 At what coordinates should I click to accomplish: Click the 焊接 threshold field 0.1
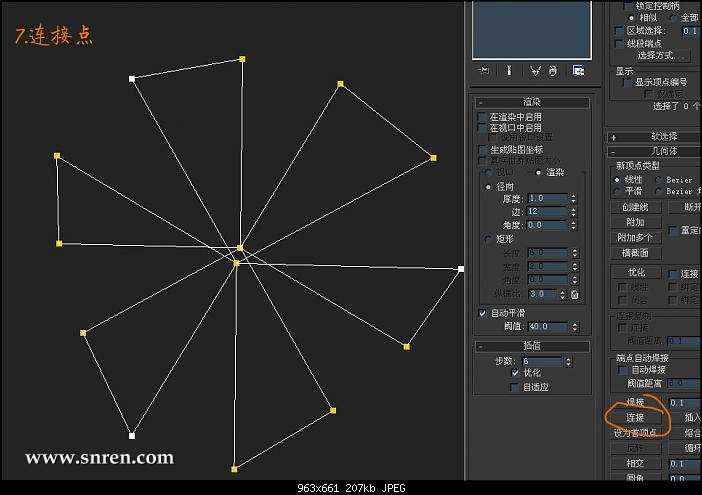(x=685, y=403)
